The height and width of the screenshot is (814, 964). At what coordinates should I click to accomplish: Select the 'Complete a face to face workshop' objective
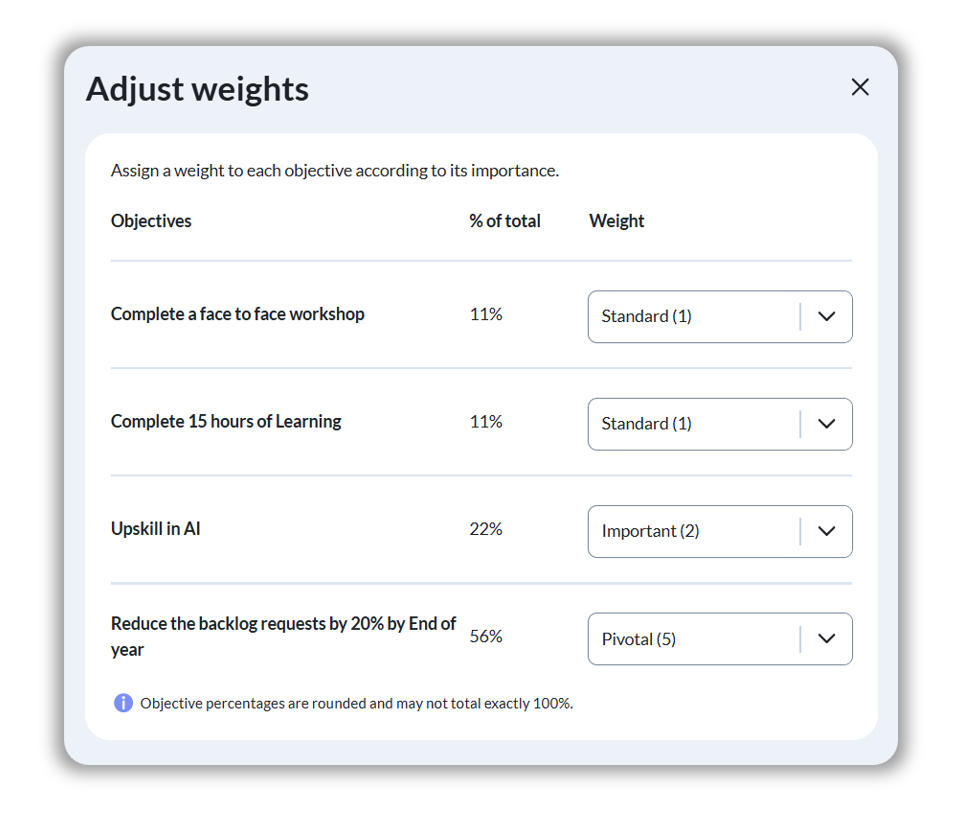(x=238, y=314)
